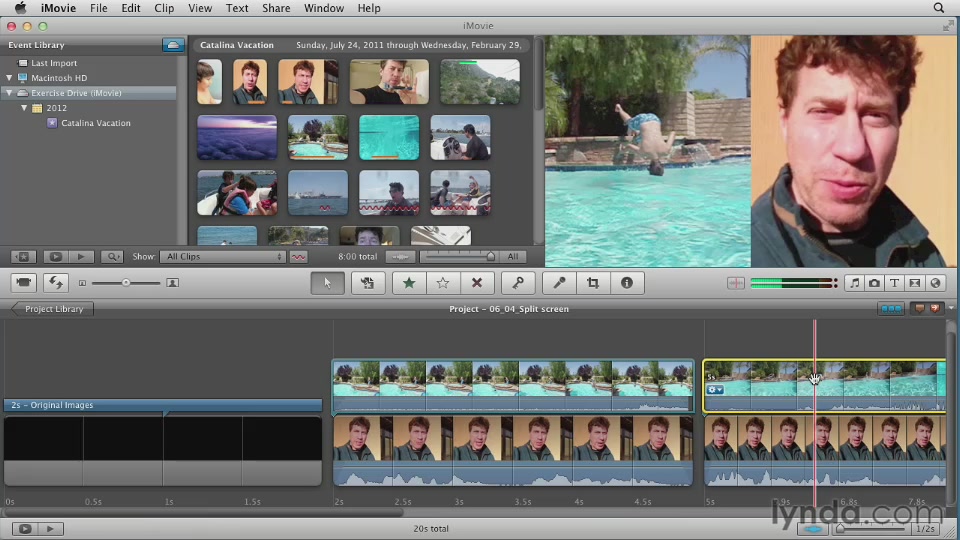The height and width of the screenshot is (540, 960).
Task: Add selection to project with edit tool
Action: (367, 283)
